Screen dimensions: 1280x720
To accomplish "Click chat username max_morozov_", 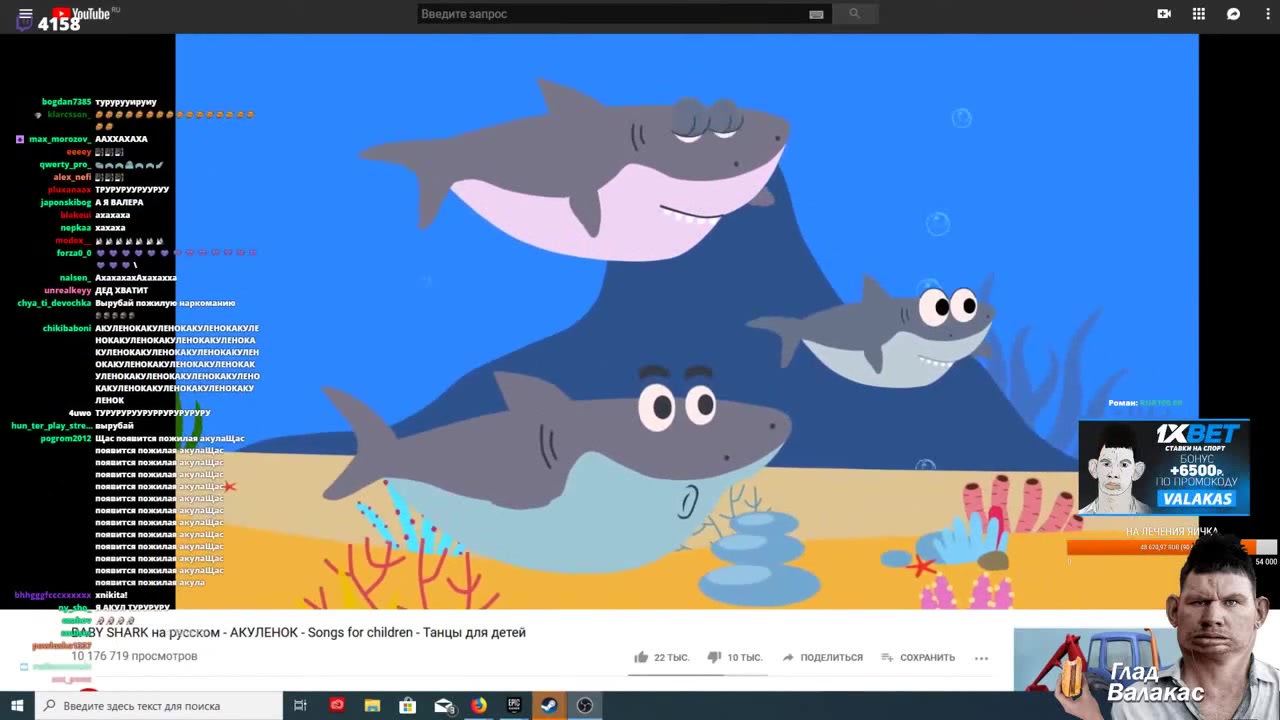I will 60,139.
